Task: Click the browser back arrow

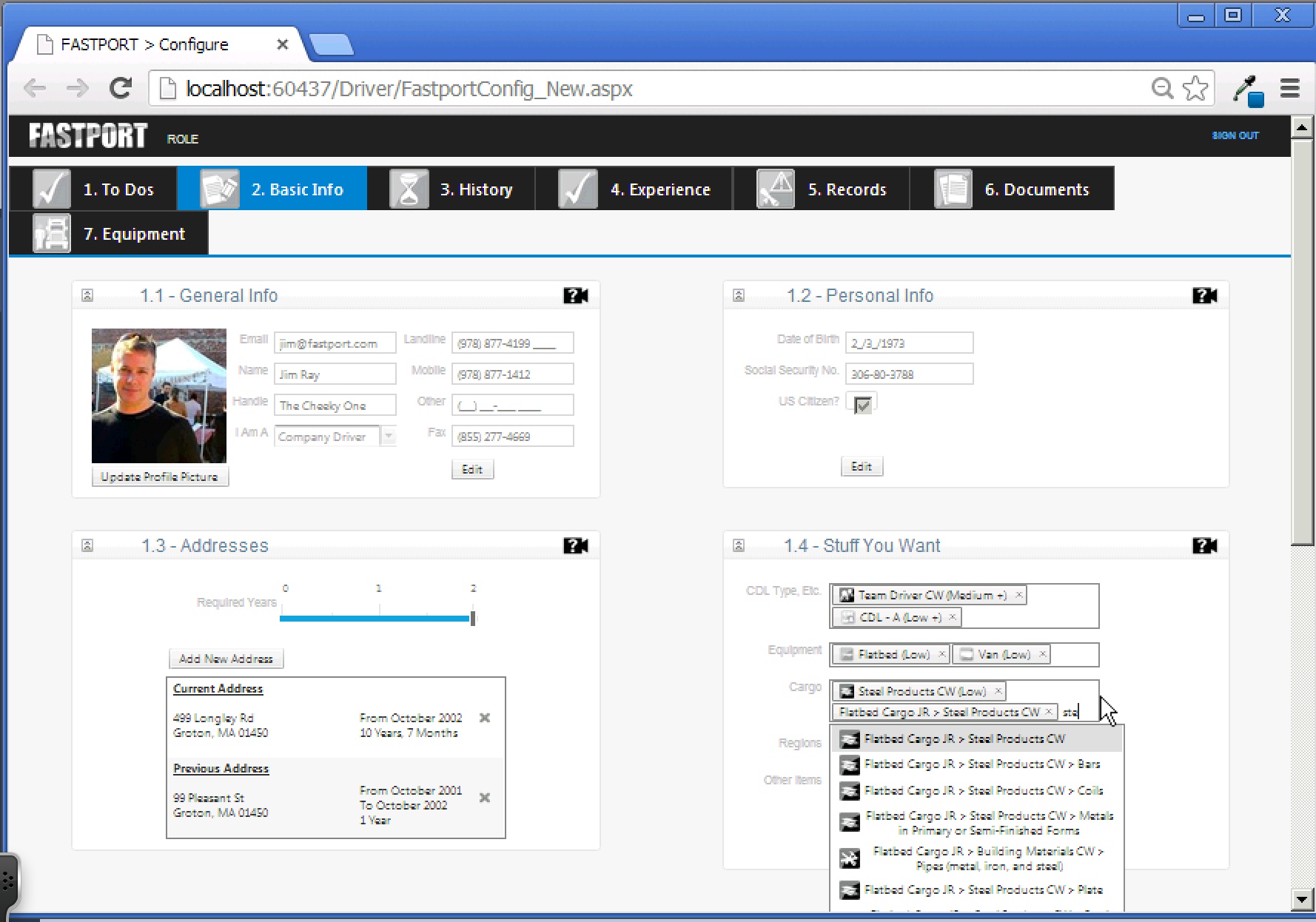Action: tap(34, 89)
